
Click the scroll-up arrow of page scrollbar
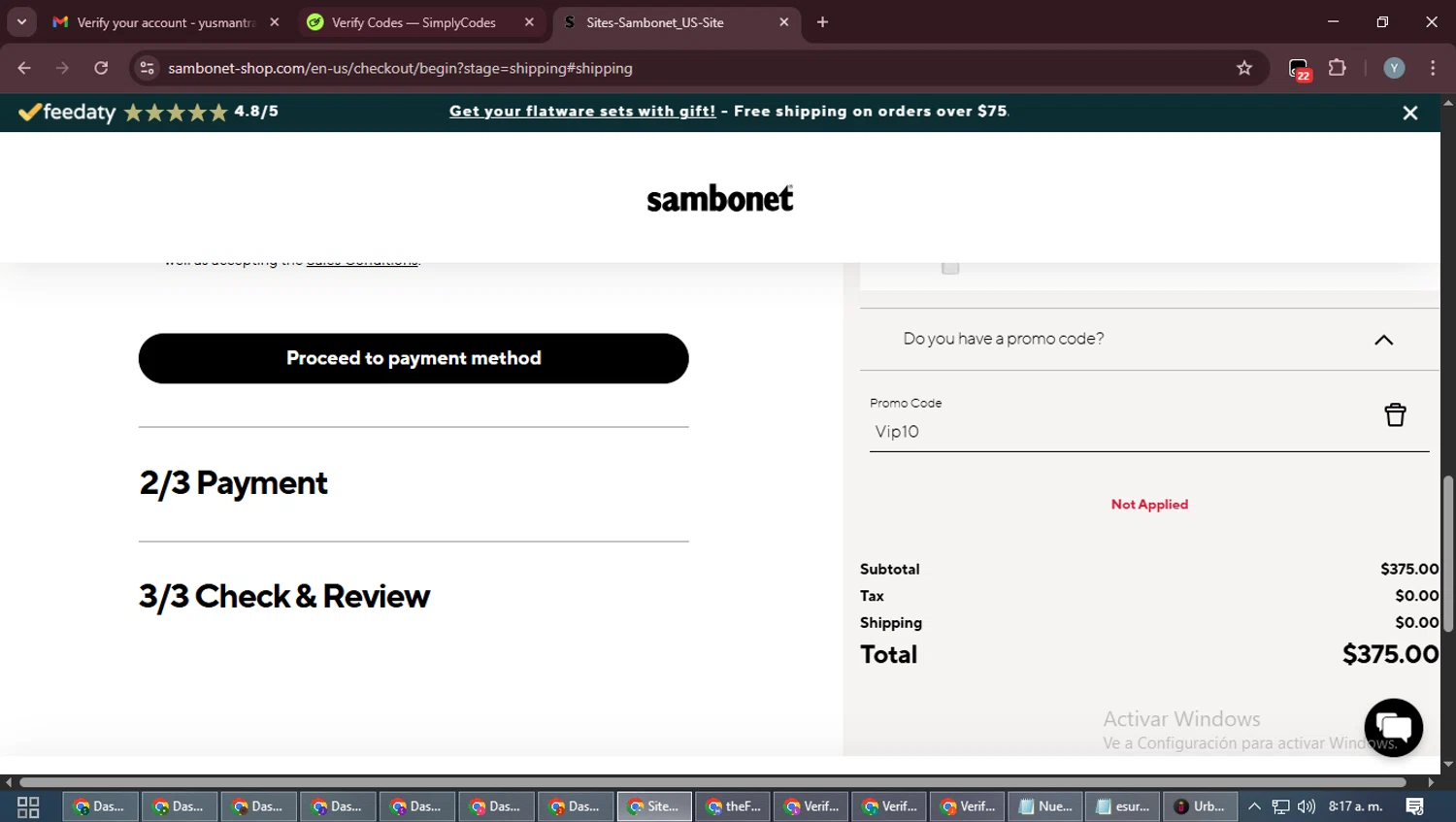click(x=1448, y=101)
